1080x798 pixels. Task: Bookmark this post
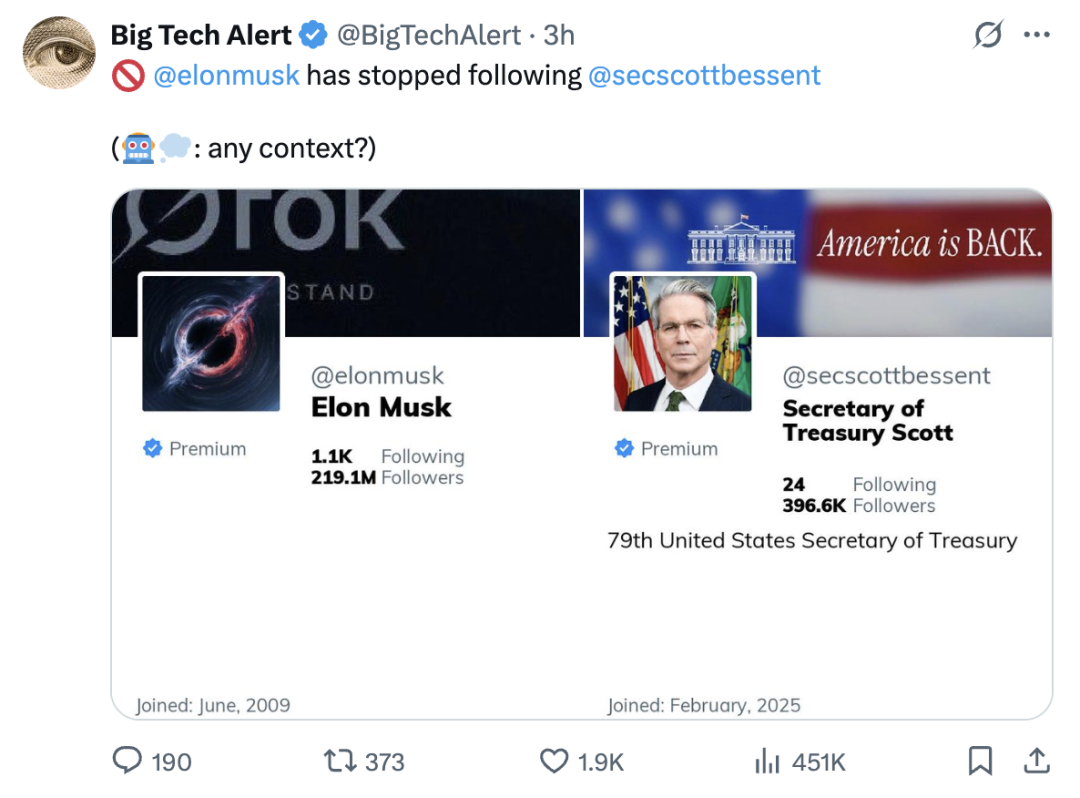tap(980, 762)
